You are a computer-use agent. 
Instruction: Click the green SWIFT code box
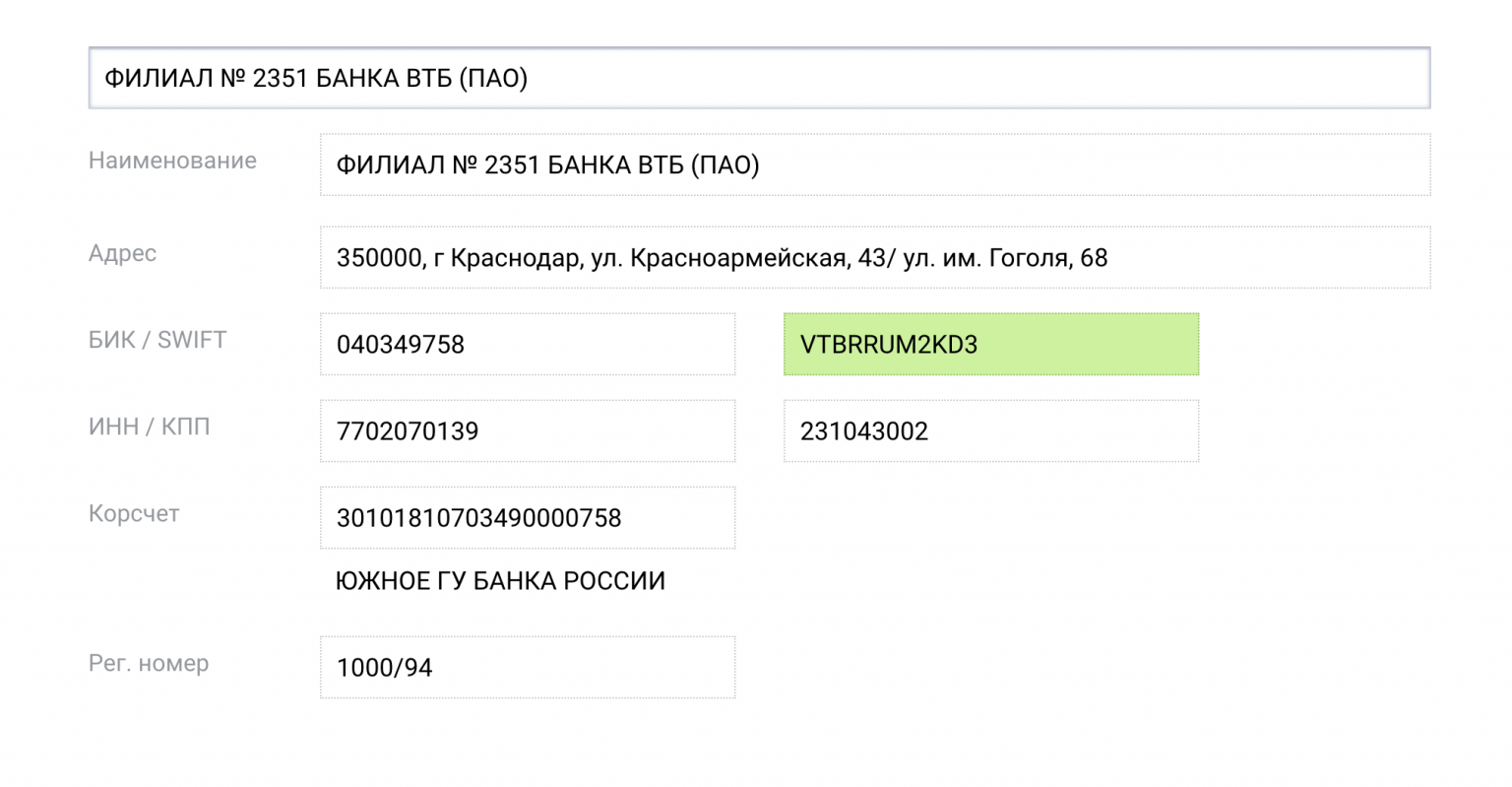coord(990,345)
